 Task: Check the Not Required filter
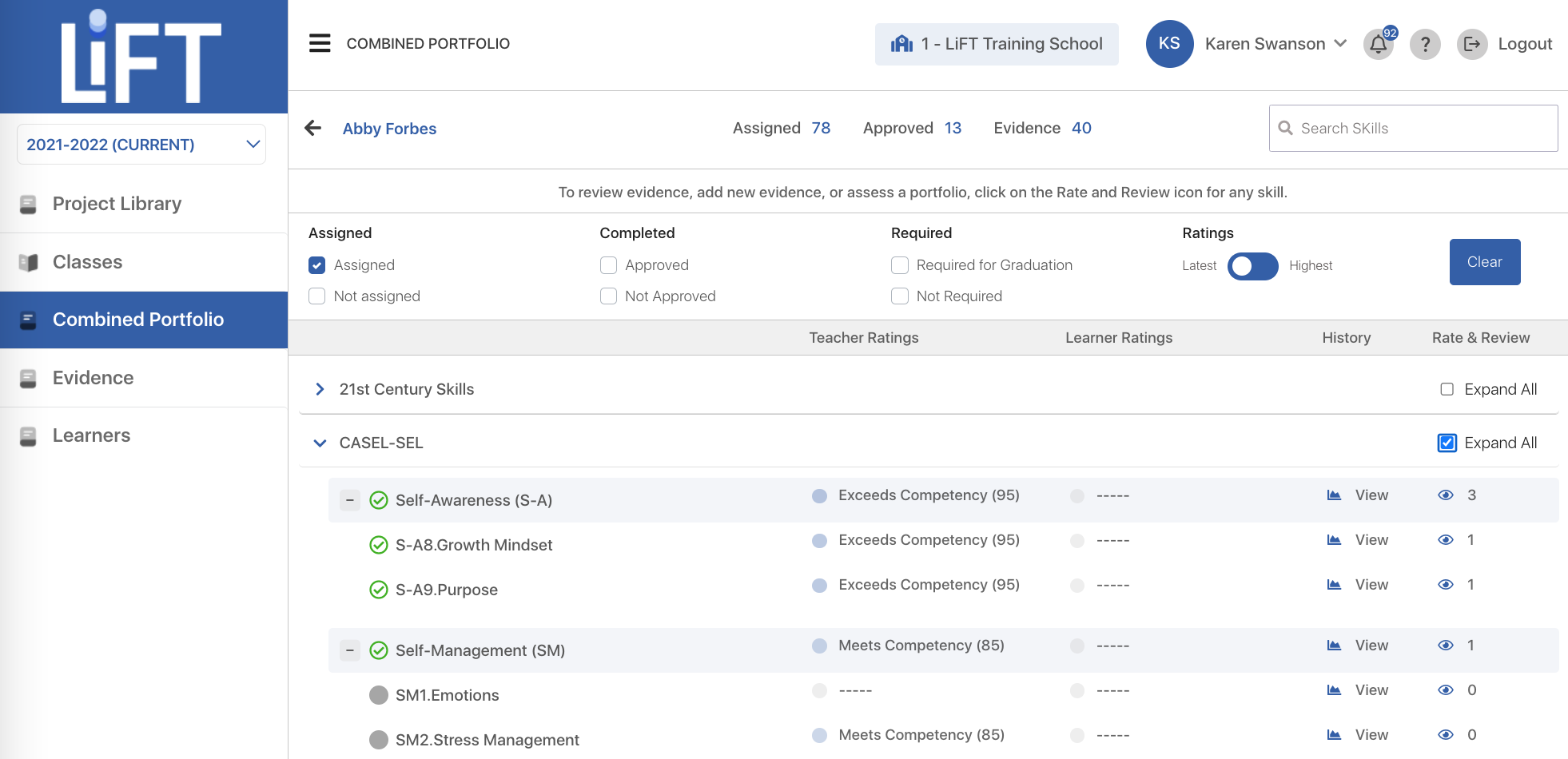[900, 296]
